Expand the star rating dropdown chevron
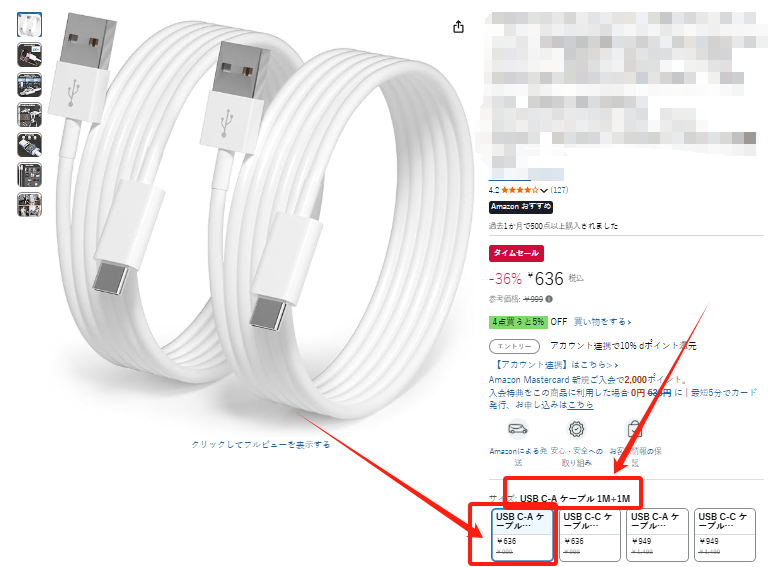This screenshot has height=567, width=776. [x=544, y=190]
